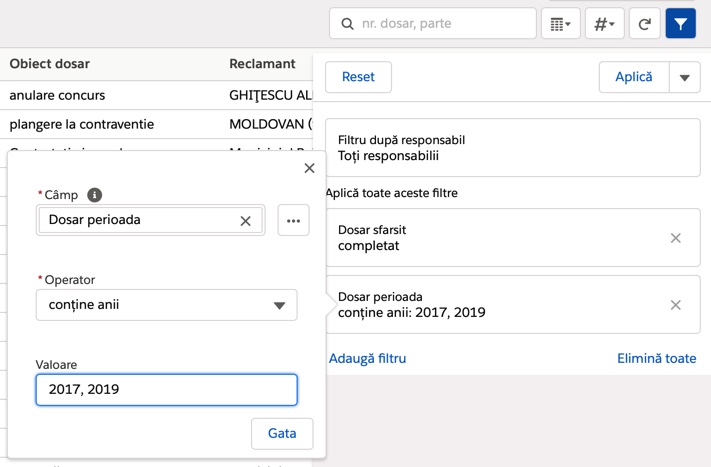Screen dimensions: 711x467
Task: Click the refresh list icon
Action: 644,24
